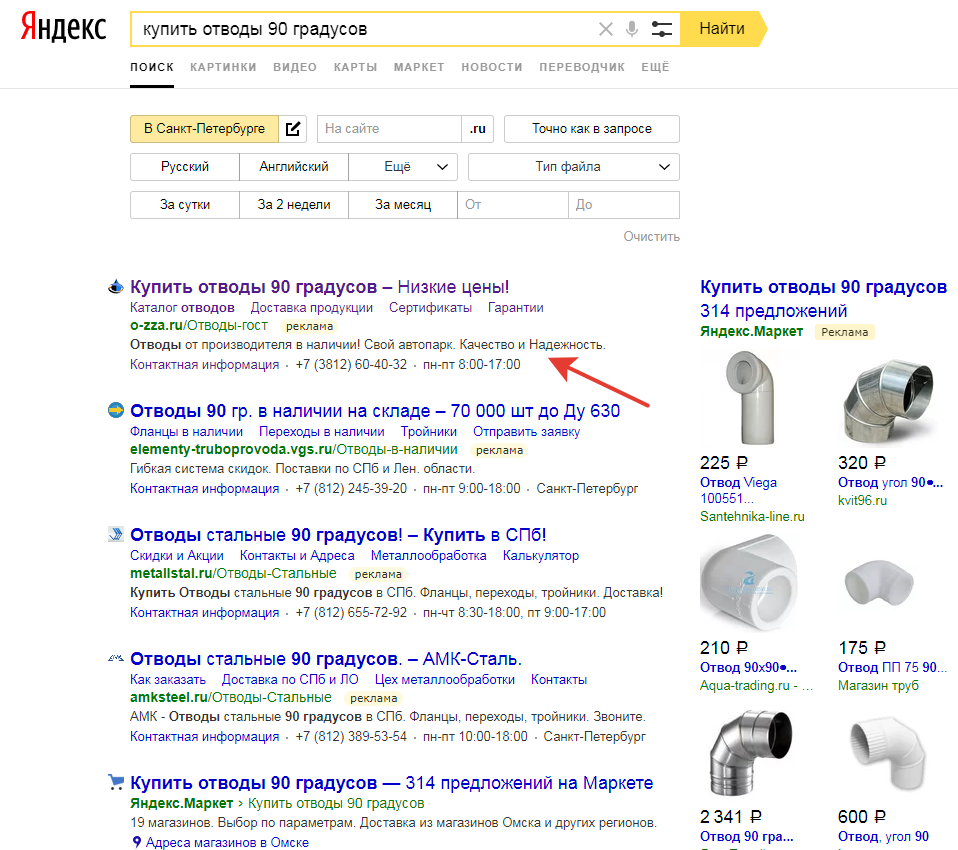Click the yellow 'Найти' button

[722, 29]
